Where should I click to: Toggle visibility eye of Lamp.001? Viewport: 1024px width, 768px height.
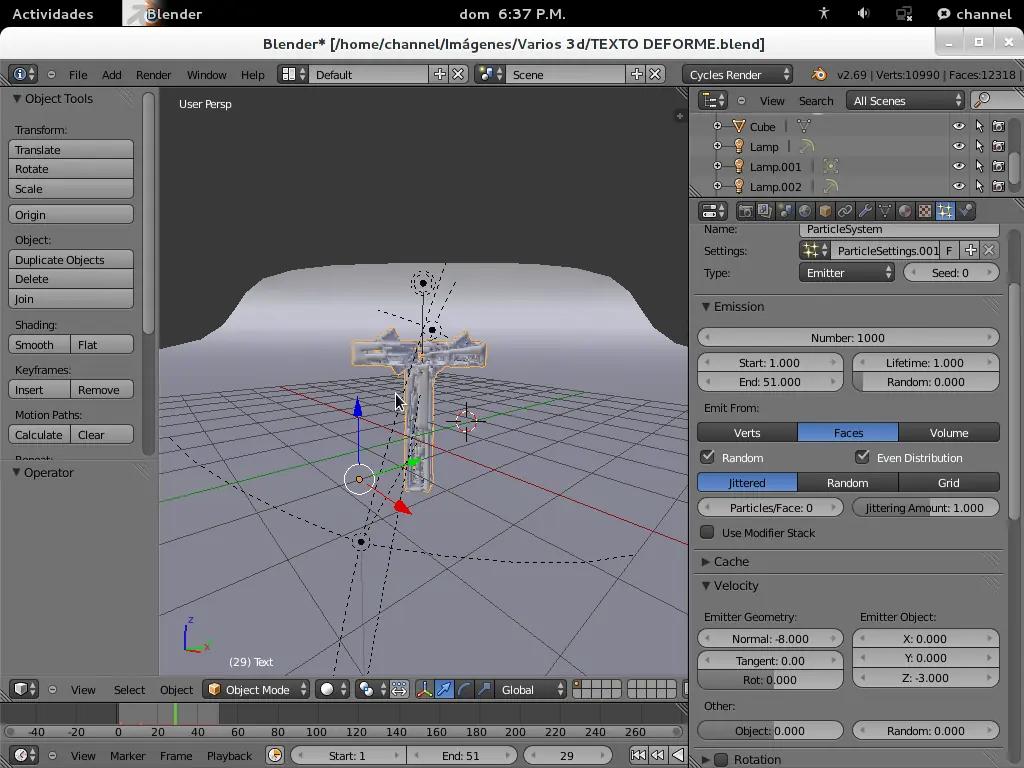pyautogui.click(x=959, y=167)
